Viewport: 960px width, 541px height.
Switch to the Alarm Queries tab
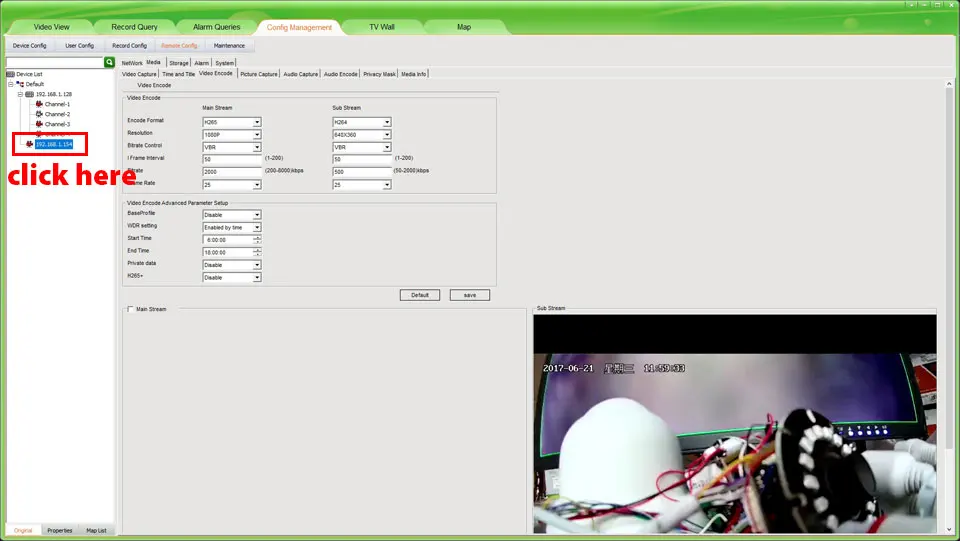[x=216, y=27]
